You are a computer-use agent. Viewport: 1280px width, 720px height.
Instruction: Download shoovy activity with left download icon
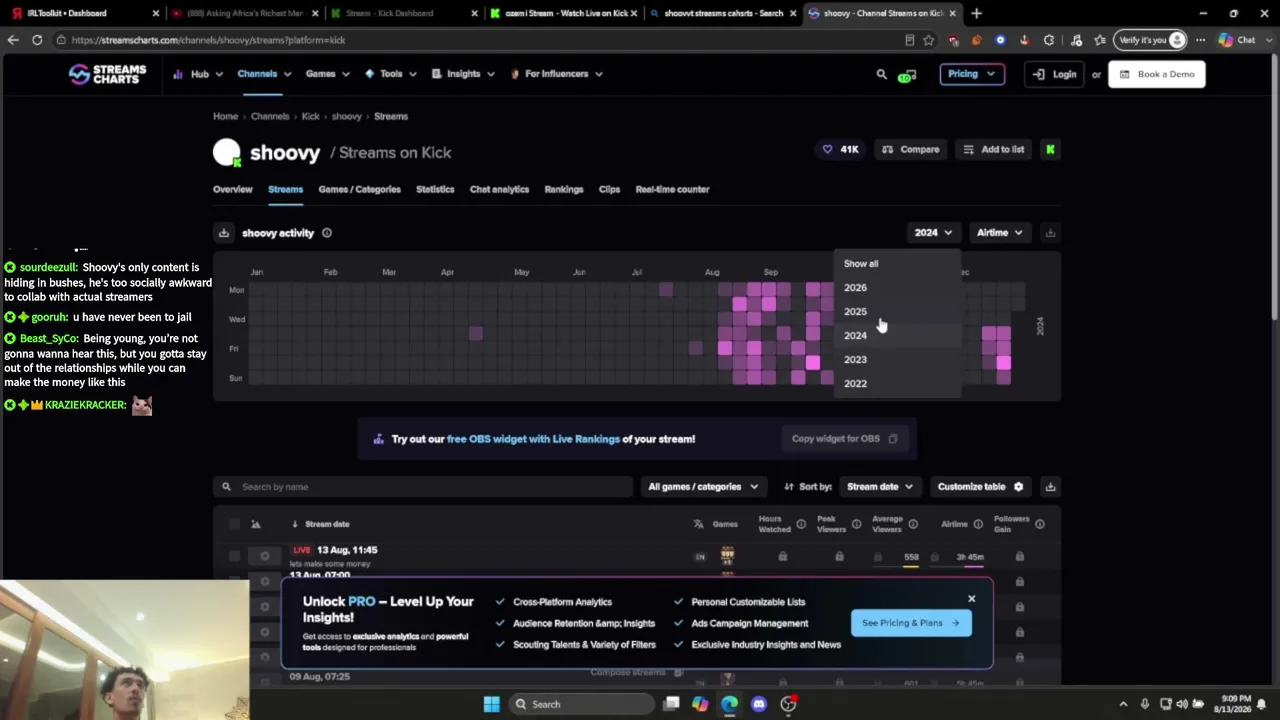[224, 233]
